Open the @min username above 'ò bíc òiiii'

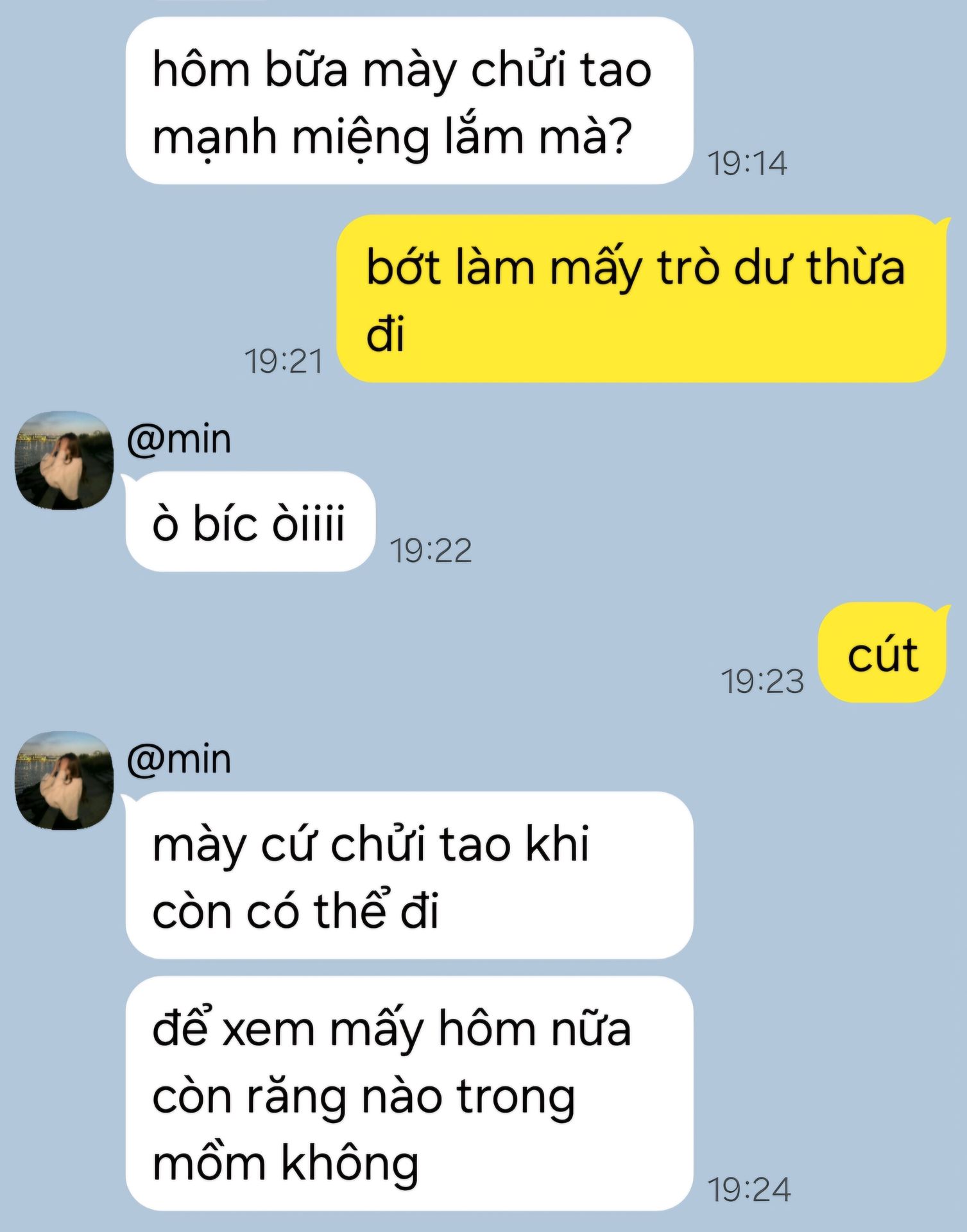[x=179, y=440]
